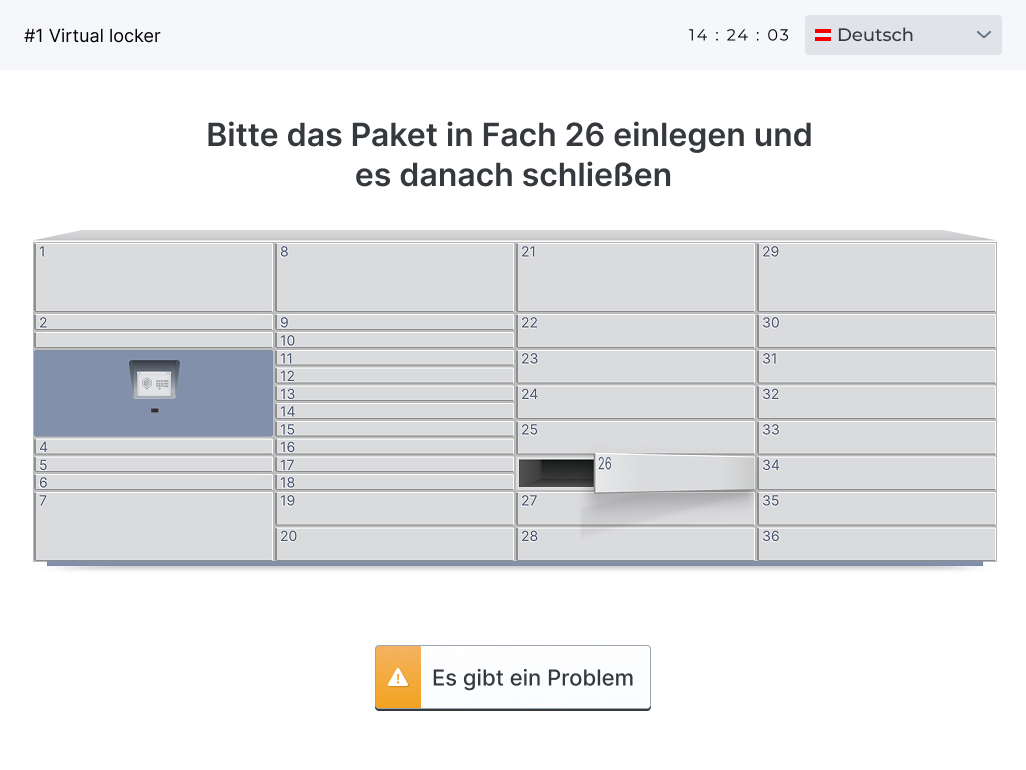Select locker compartment 29
1026x770 pixels.
[877, 277]
